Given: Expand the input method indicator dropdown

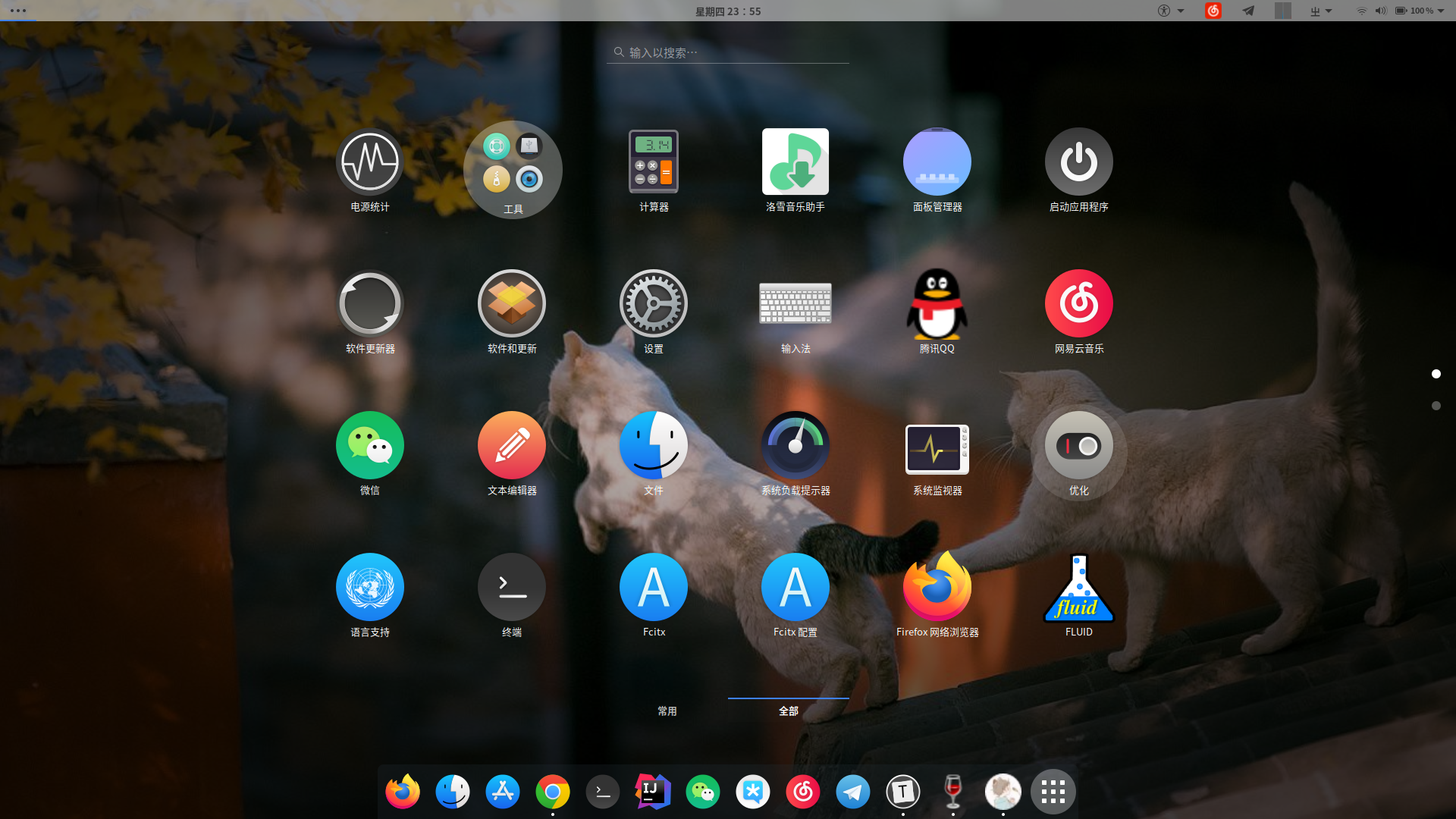Looking at the screenshot, I should (1321, 11).
